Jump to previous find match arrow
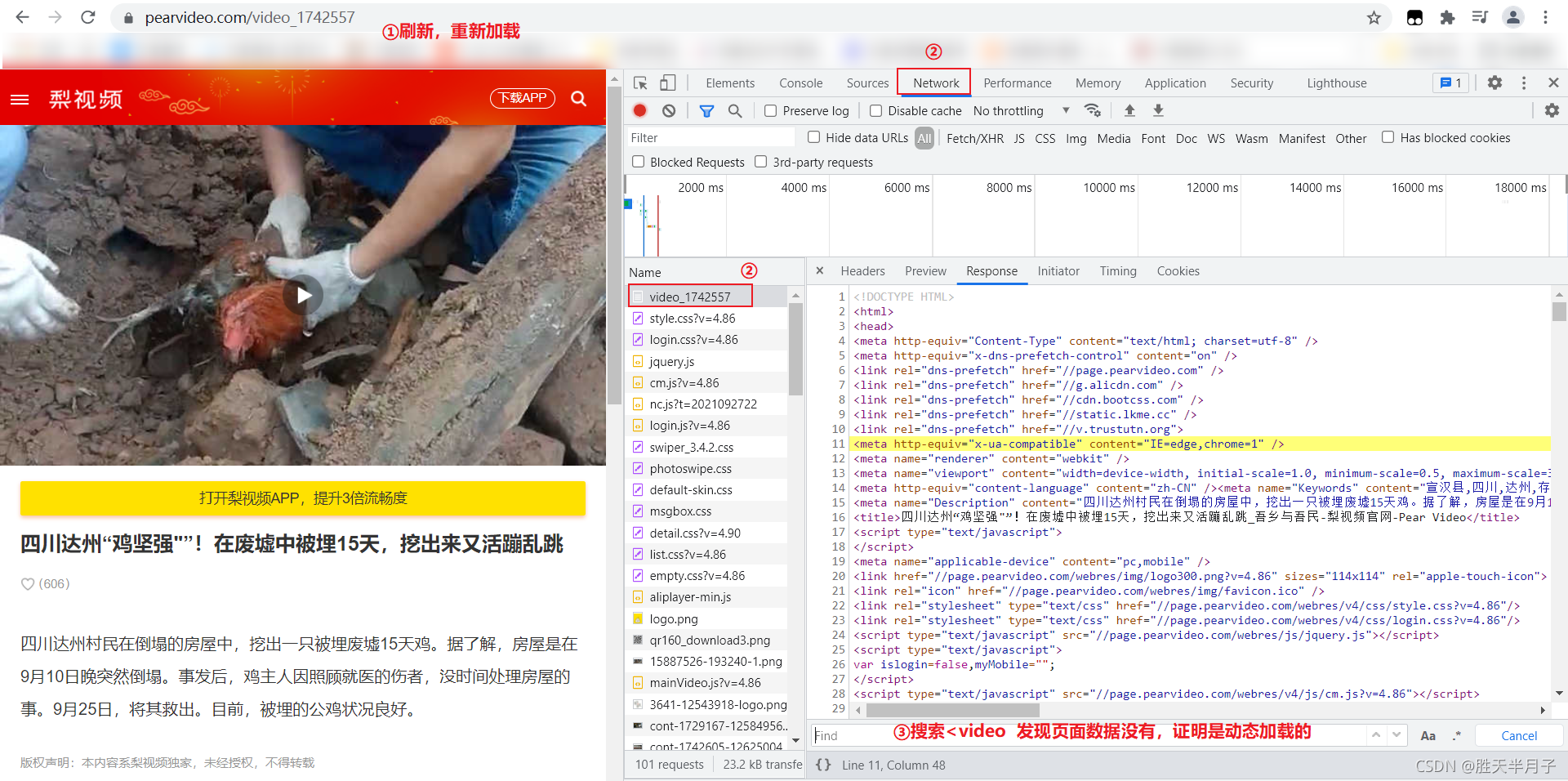The width and height of the screenshot is (1568, 781). pyautogui.click(x=1376, y=735)
